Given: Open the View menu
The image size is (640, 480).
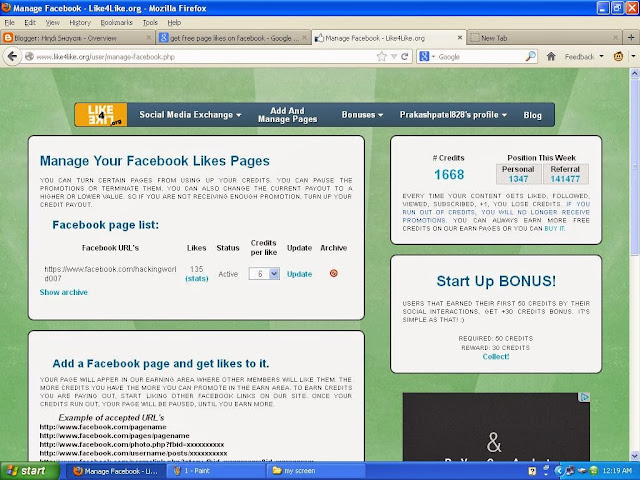Looking at the screenshot, I should (53, 22).
